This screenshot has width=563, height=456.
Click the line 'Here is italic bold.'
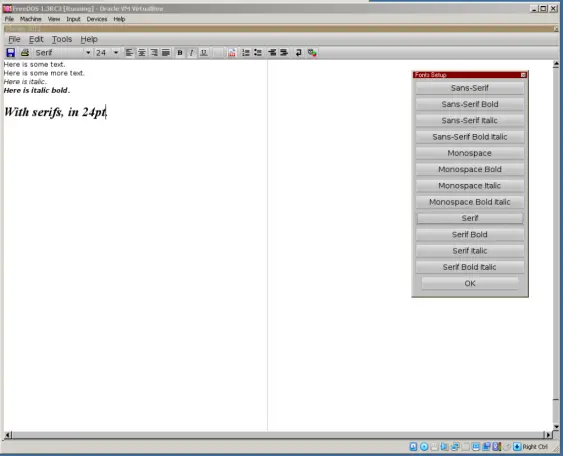pyautogui.click(x=37, y=90)
